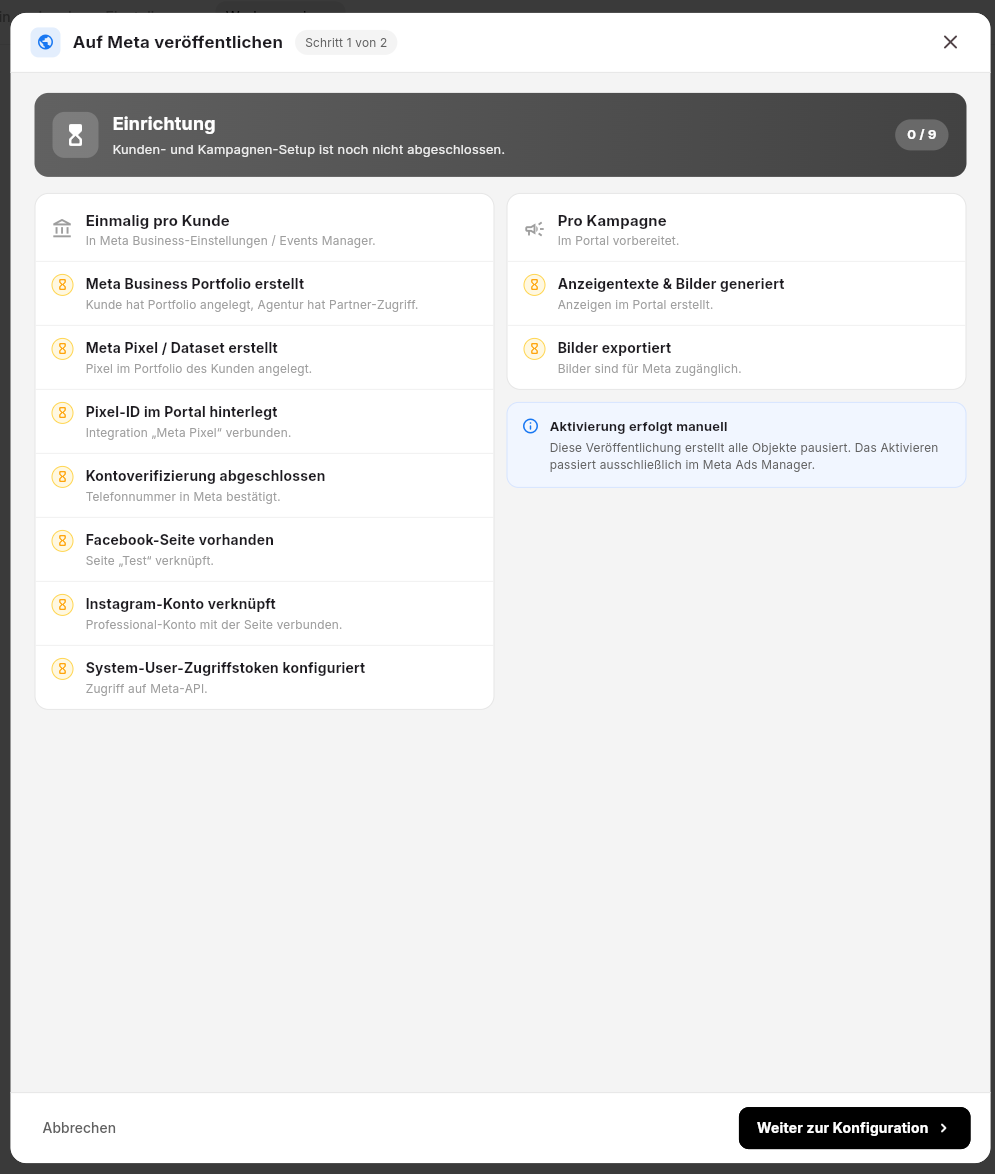Click the globe icon beside Auf Meta veröffentlichen
This screenshot has height=1174, width=995.
coord(45,42)
